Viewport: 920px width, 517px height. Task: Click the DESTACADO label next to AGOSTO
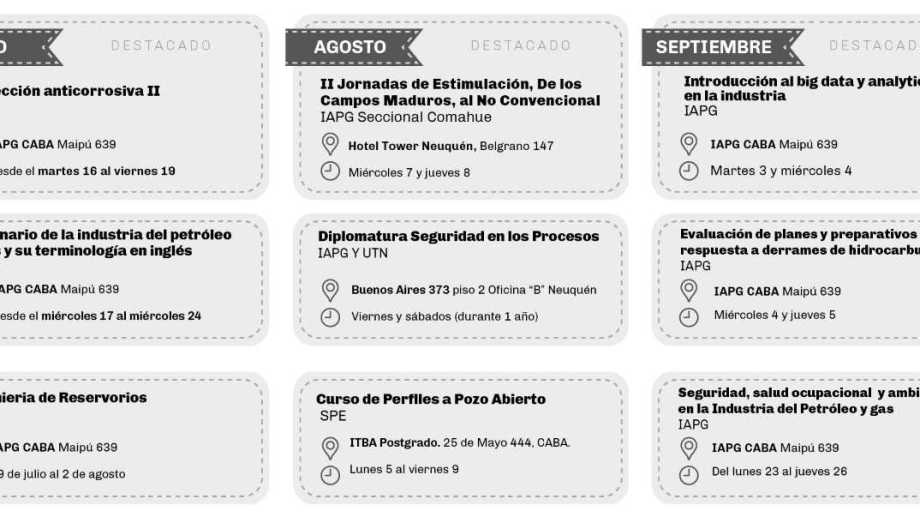click(x=521, y=46)
